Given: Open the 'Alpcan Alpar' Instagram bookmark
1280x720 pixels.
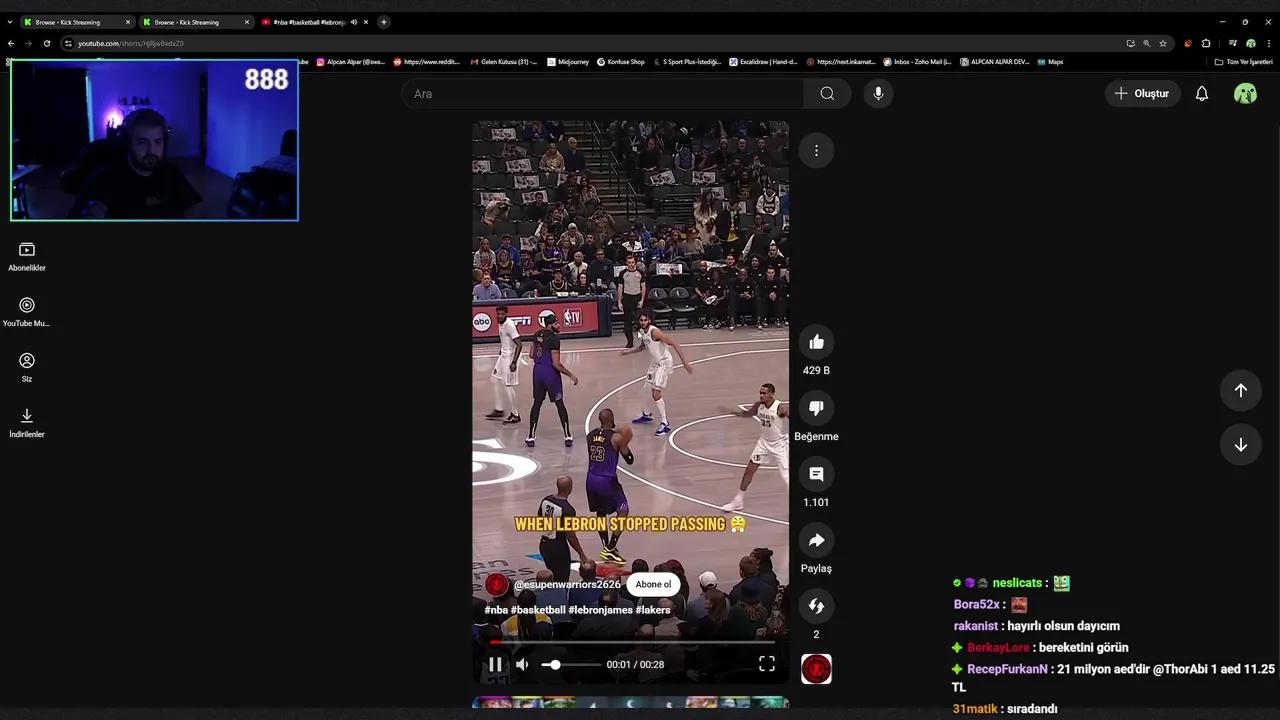Looking at the screenshot, I should (351, 62).
